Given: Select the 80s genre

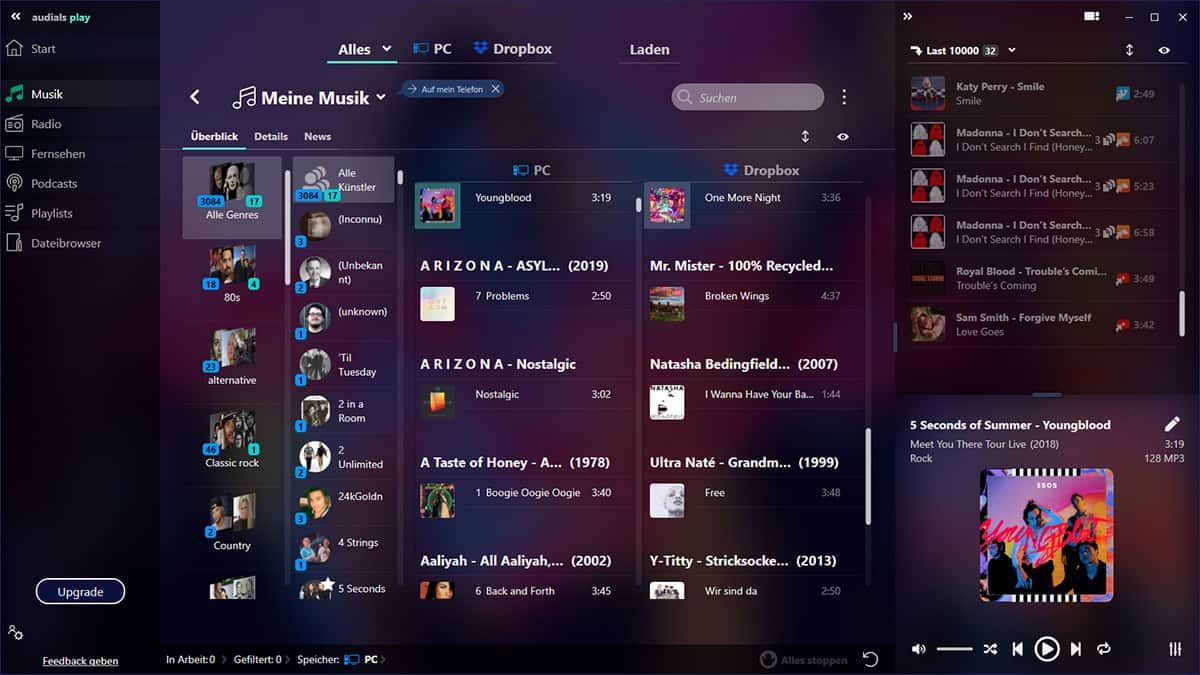Looking at the screenshot, I should [232, 276].
